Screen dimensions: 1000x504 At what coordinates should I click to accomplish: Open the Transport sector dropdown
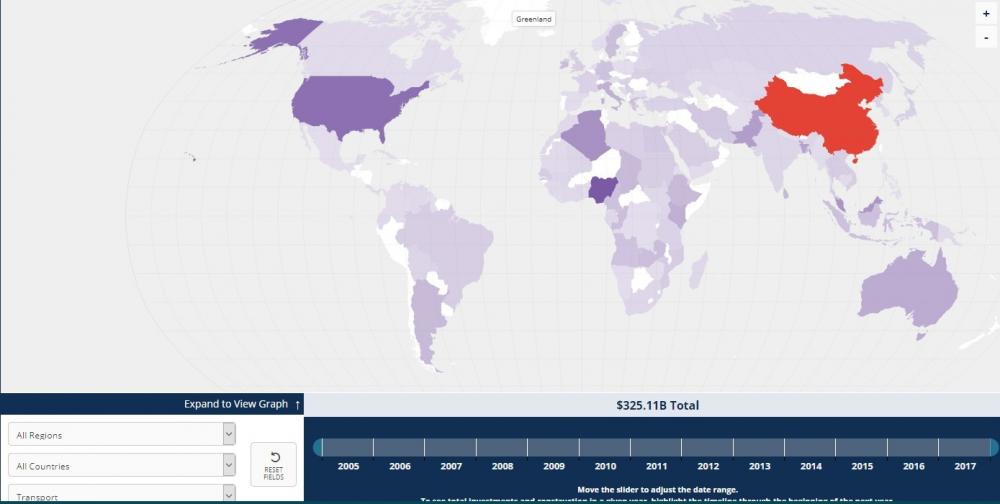coord(122,495)
